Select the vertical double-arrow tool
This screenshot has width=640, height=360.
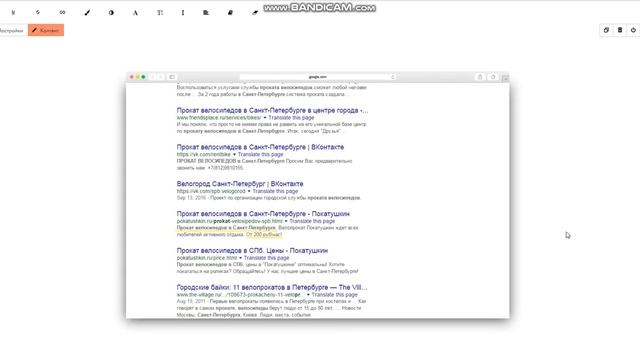183,13
